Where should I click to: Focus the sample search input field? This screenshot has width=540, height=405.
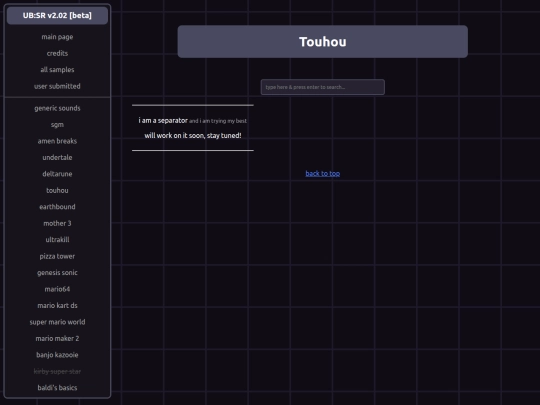click(323, 87)
